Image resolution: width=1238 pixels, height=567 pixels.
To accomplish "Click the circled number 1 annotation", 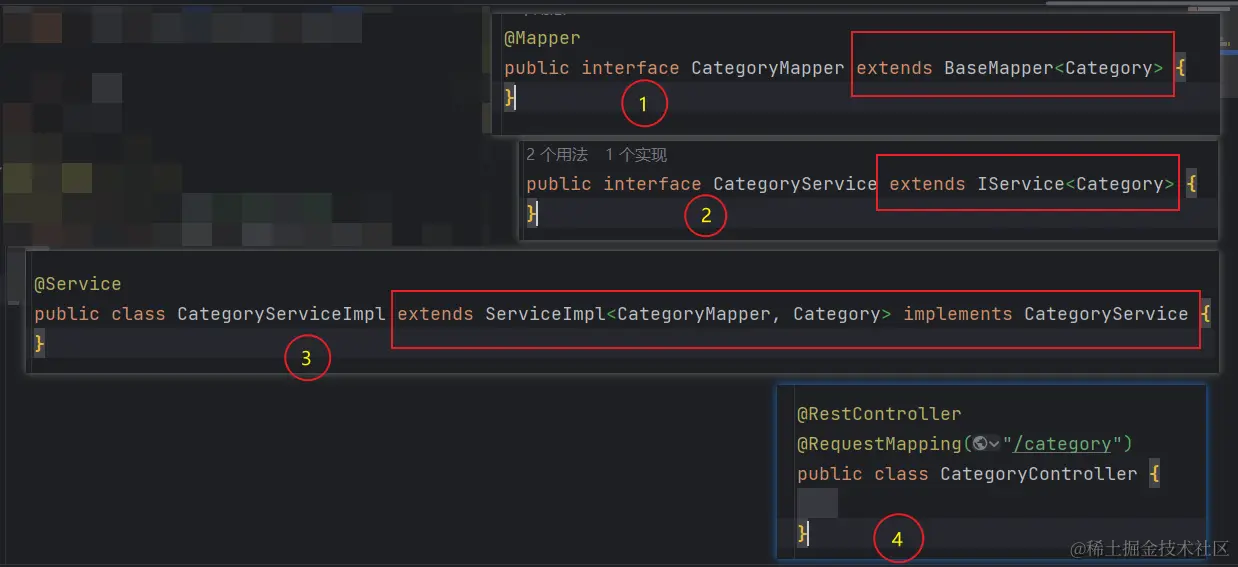I will coord(644,103).
